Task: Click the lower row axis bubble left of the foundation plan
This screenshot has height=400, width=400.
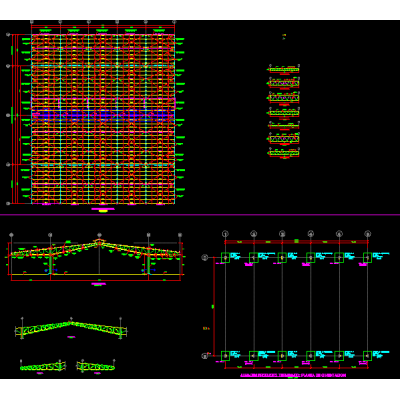Action: click(x=205, y=356)
